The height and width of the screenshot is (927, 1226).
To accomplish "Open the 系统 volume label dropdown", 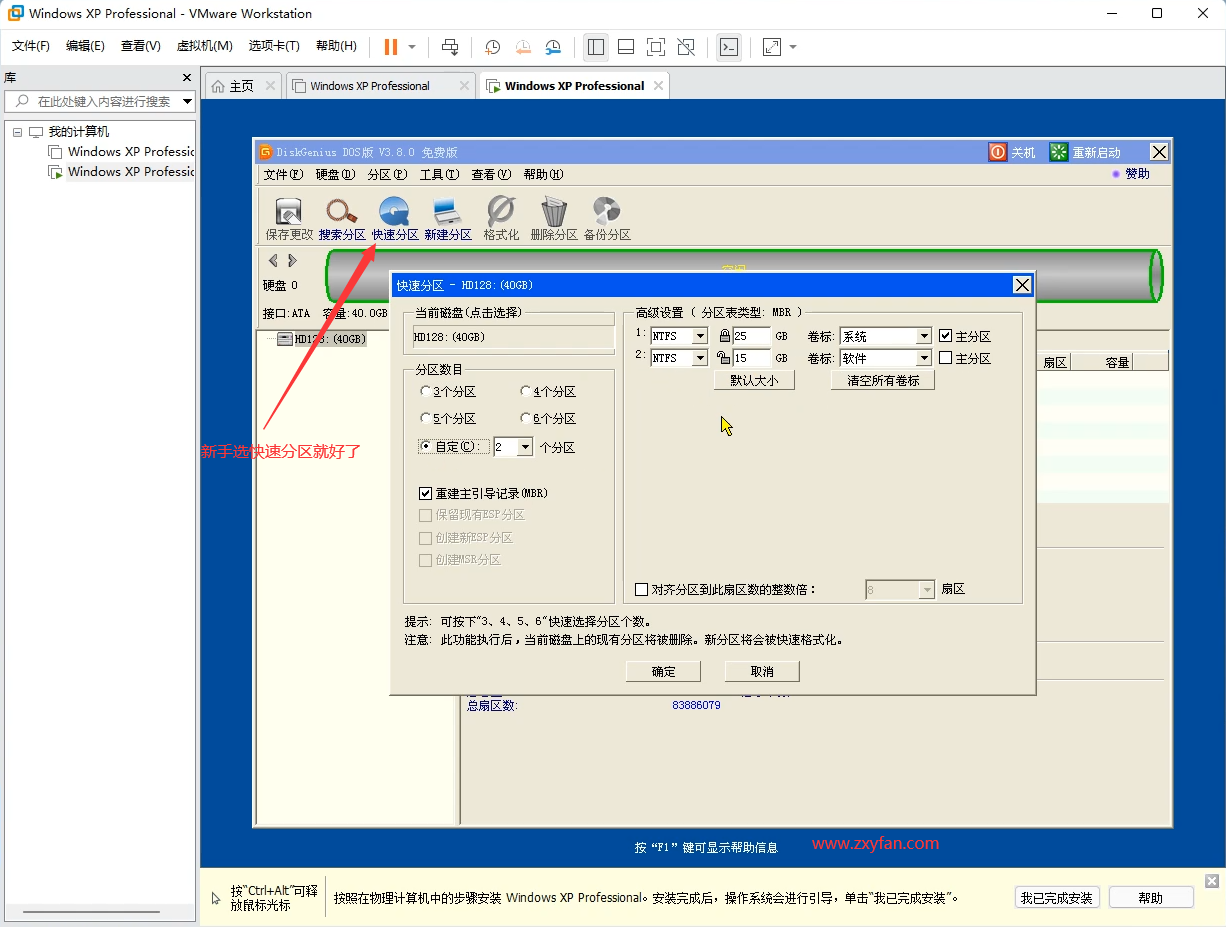I will [x=923, y=336].
